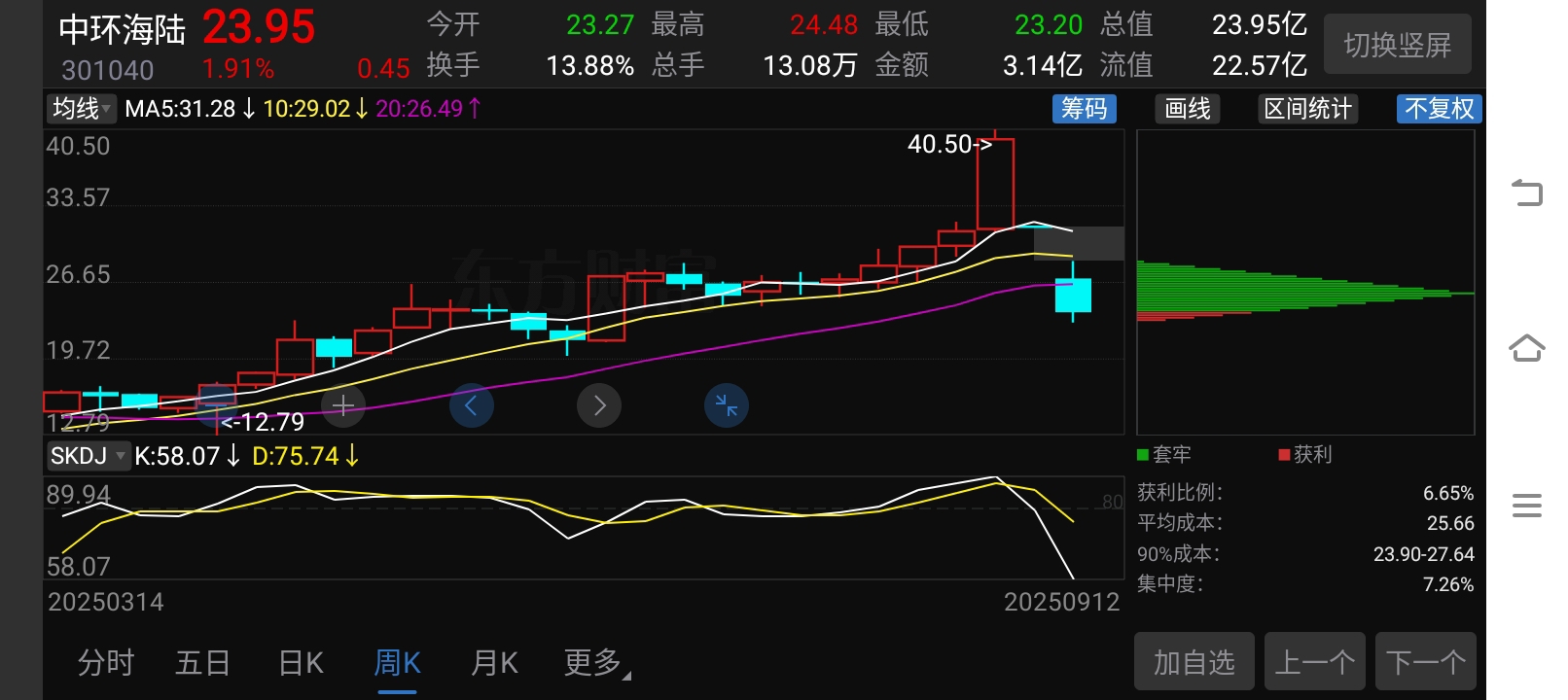
Task: Tap the crosshair plus chart button
Action: 342,405
